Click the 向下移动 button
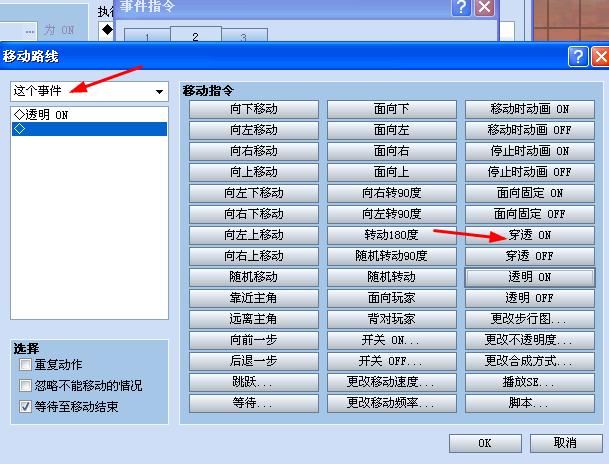 (254, 109)
